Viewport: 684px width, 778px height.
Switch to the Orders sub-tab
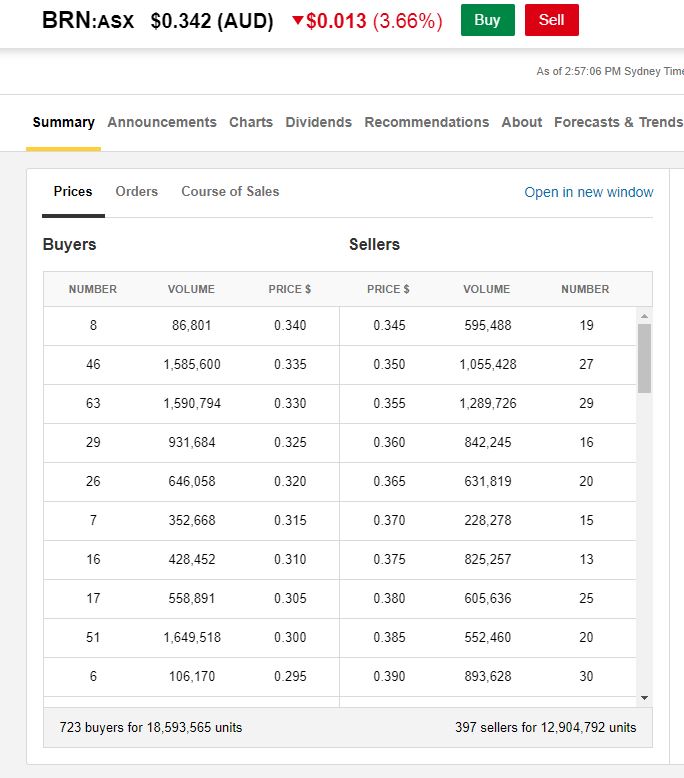(136, 191)
